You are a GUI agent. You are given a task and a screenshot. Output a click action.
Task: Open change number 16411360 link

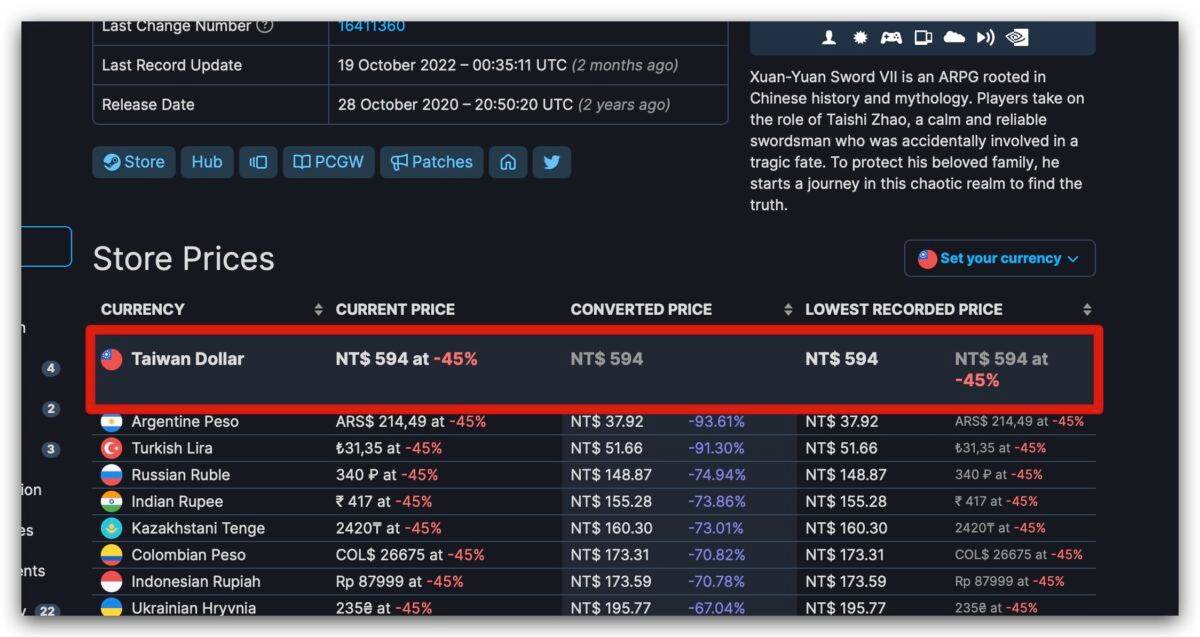372,26
